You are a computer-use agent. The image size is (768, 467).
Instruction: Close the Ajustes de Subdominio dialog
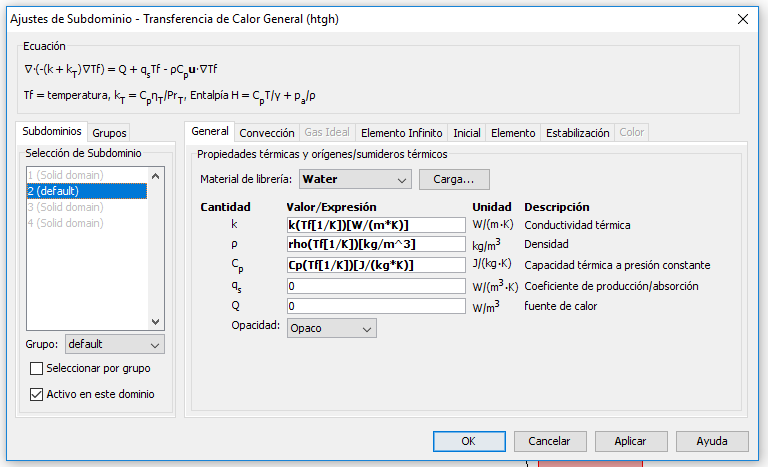coord(743,19)
